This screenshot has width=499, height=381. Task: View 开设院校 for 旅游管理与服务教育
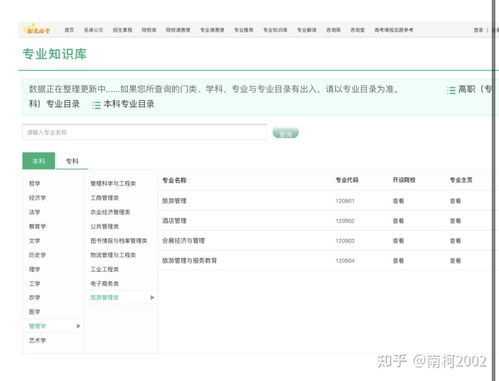click(398, 261)
